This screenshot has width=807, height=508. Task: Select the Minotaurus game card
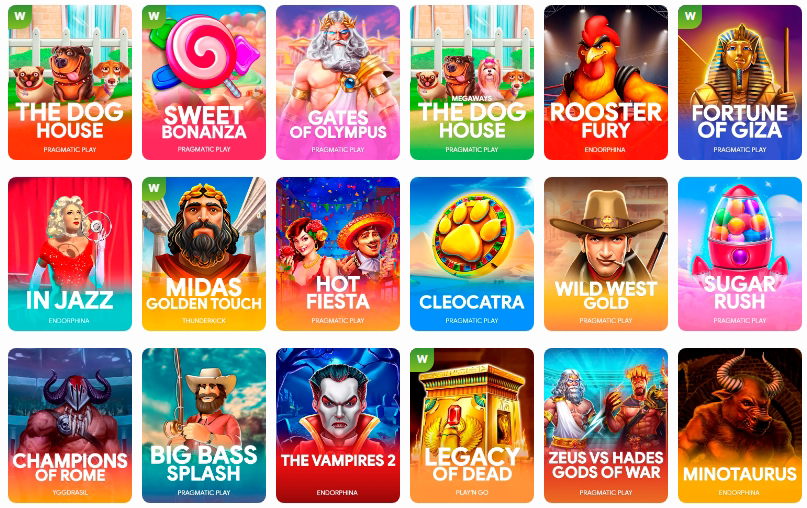(740, 425)
